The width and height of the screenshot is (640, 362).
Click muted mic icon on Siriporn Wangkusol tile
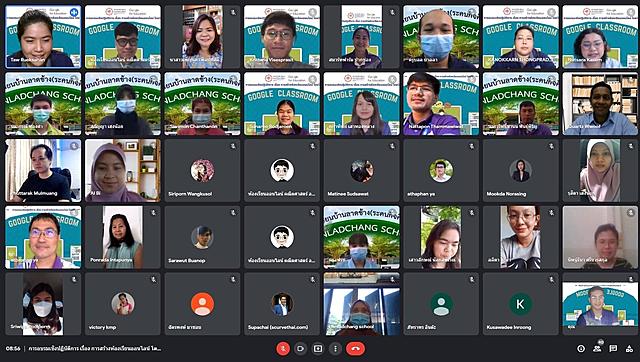233,146
